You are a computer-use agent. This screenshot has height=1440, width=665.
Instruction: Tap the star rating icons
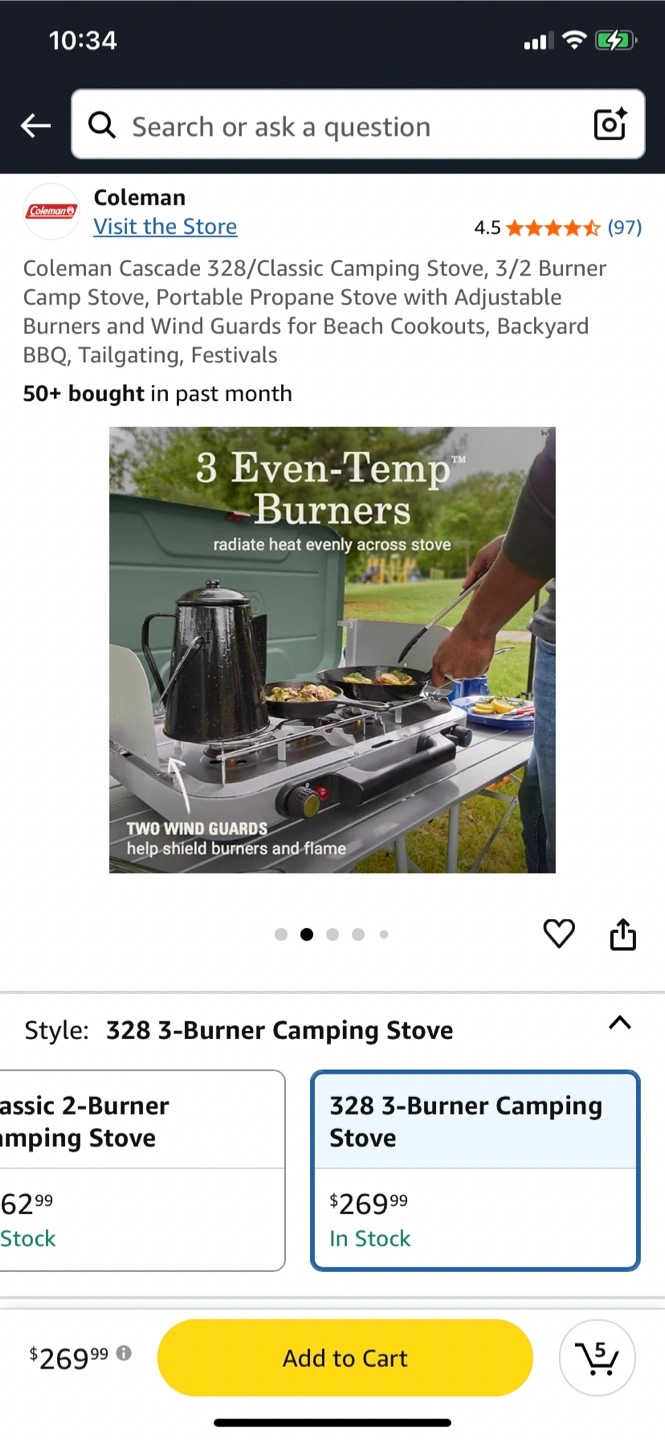[553, 228]
